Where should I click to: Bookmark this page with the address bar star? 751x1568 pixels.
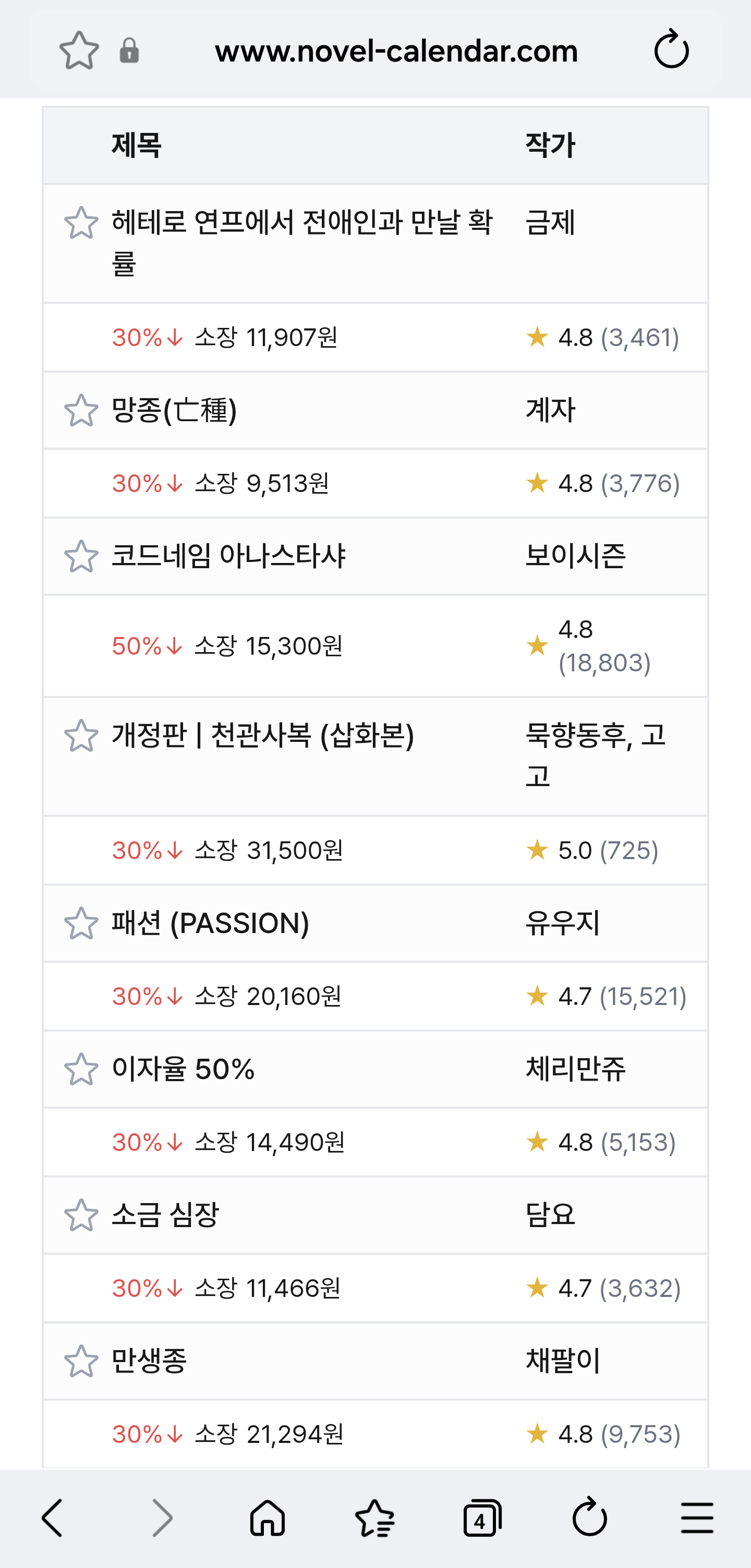click(x=79, y=51)
